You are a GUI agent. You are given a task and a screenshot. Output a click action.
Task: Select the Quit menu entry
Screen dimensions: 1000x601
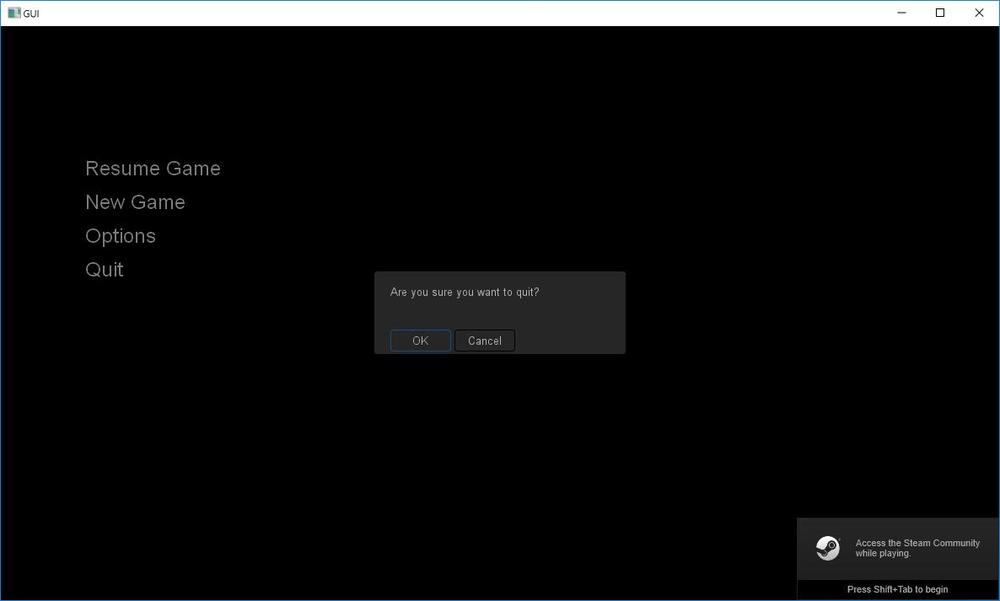[x=105, y=270]
